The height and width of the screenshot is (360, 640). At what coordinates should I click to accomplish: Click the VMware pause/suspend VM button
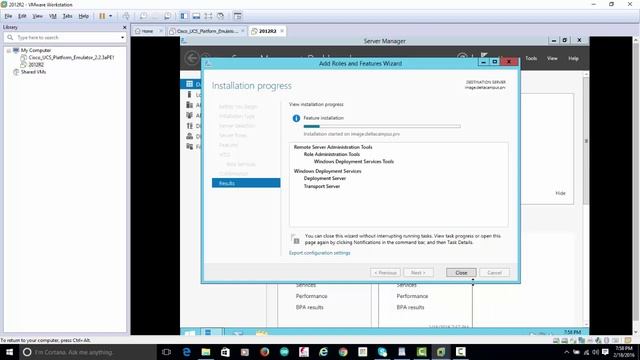click(102, 16)
